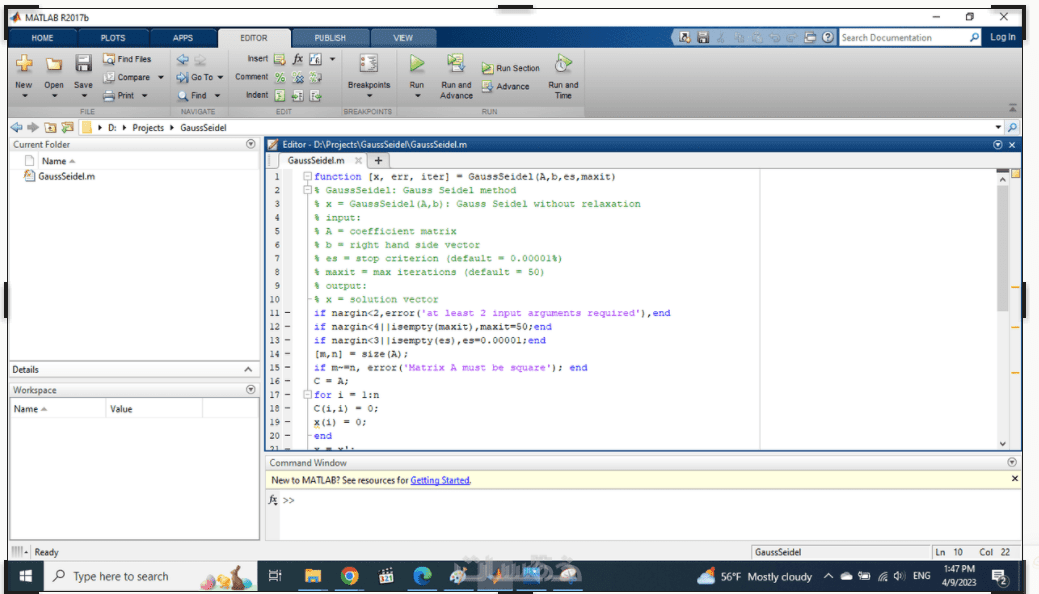The height and width of the screenshot is (594, 1039).
Task: Open the Help question mark icon
Action: (828, 38)
